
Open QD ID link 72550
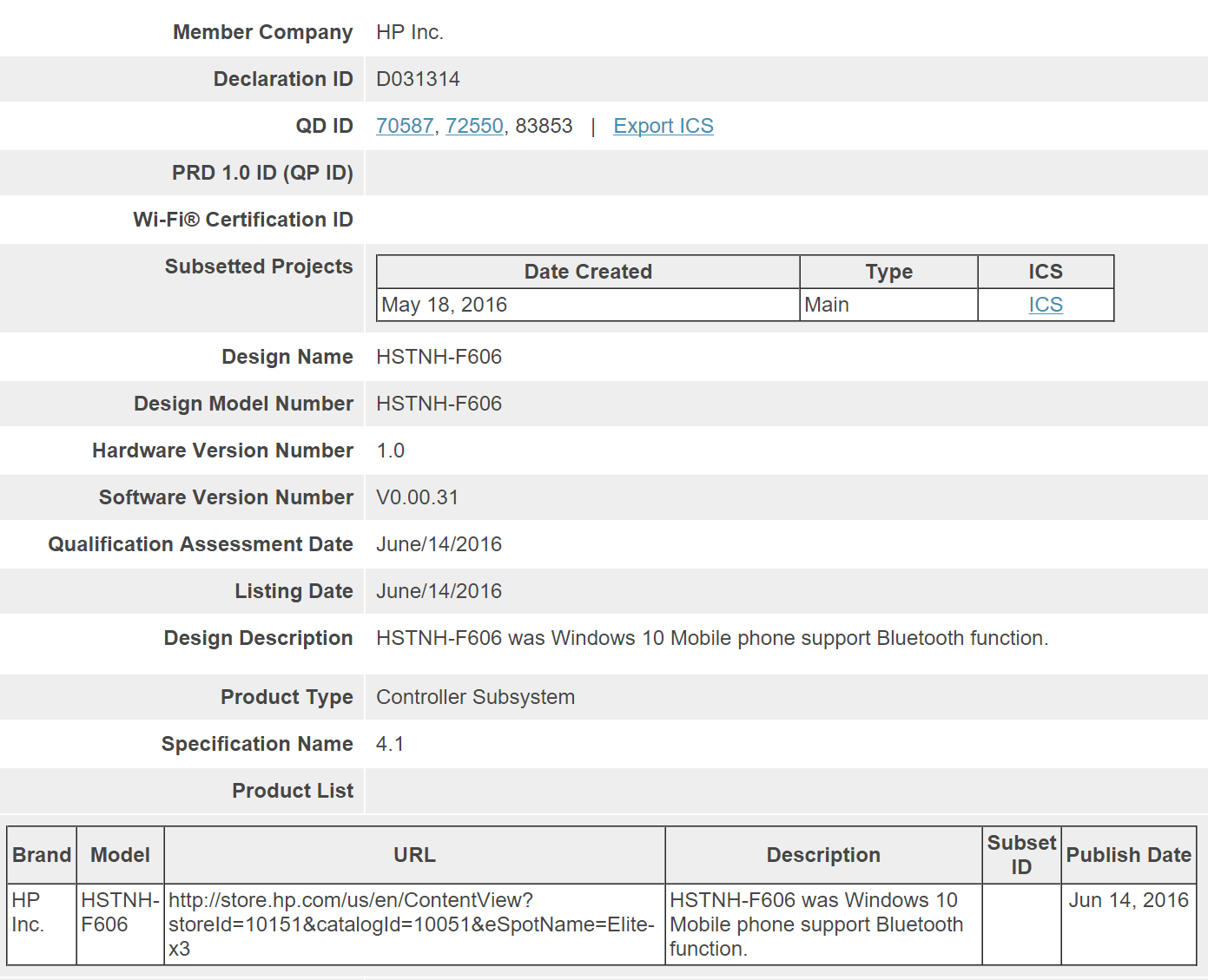click(x=474, y=126)
